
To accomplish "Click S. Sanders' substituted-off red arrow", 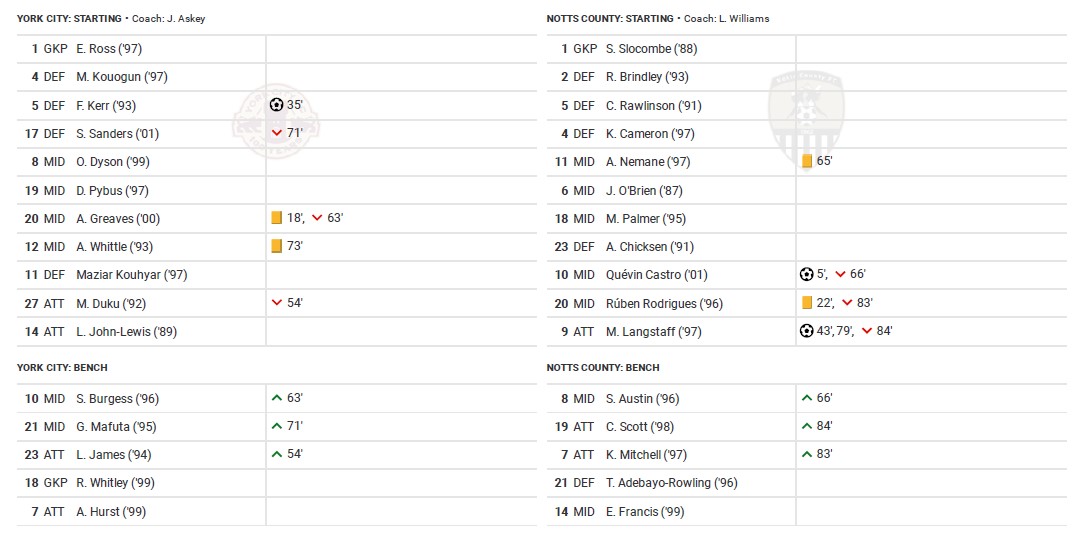I will pos(277,133).
